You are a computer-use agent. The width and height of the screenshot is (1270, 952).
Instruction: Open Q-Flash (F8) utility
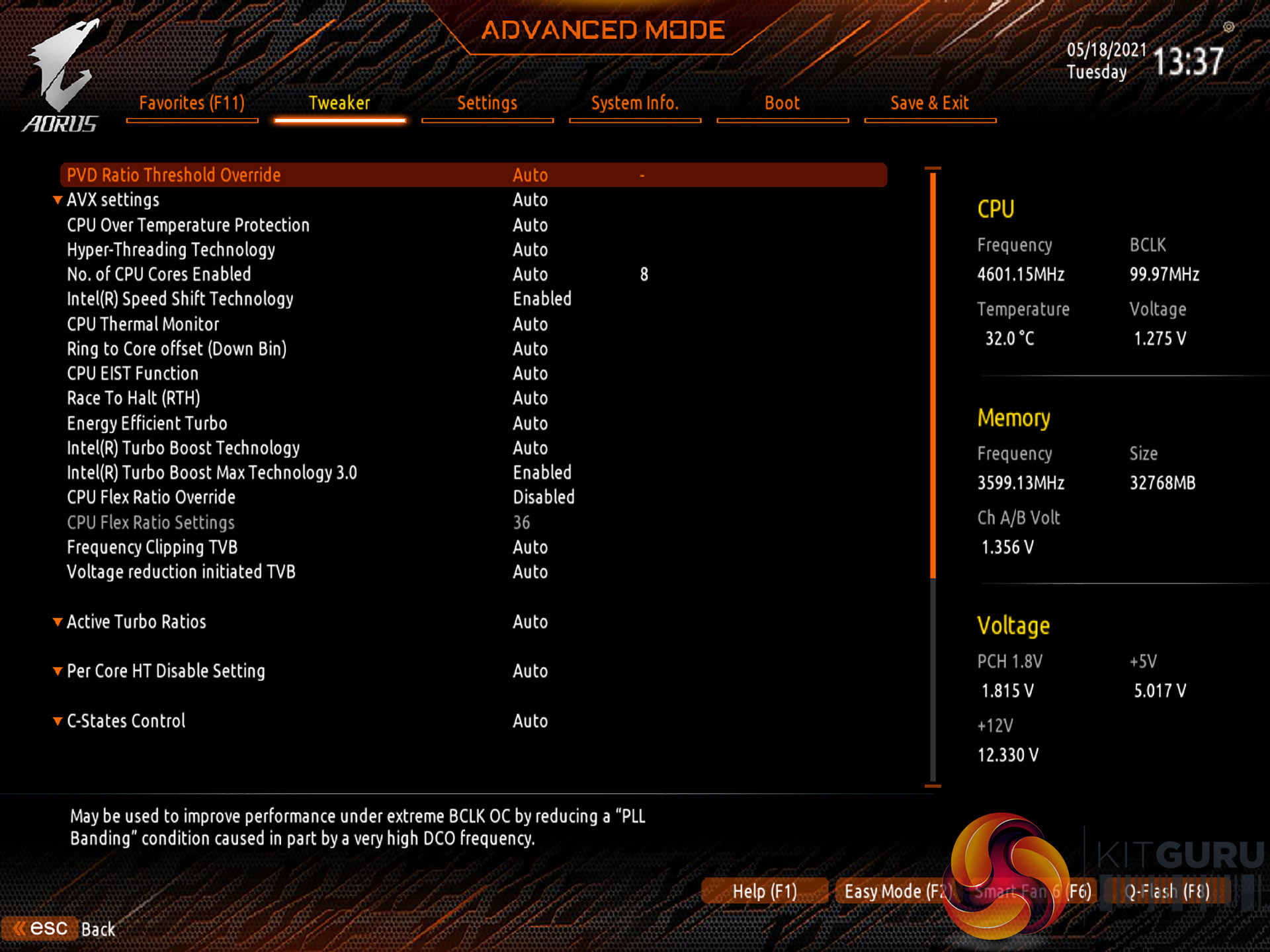(1167, 891)
